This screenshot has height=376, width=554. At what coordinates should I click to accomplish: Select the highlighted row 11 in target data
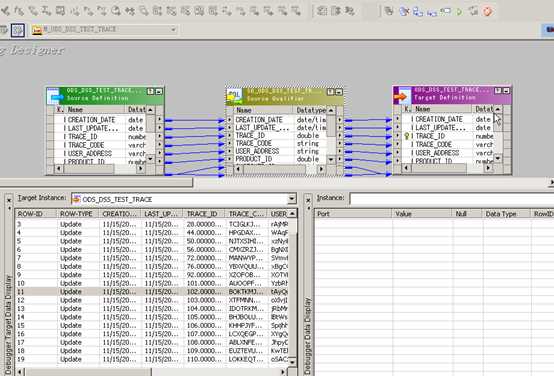click(152, 292)
